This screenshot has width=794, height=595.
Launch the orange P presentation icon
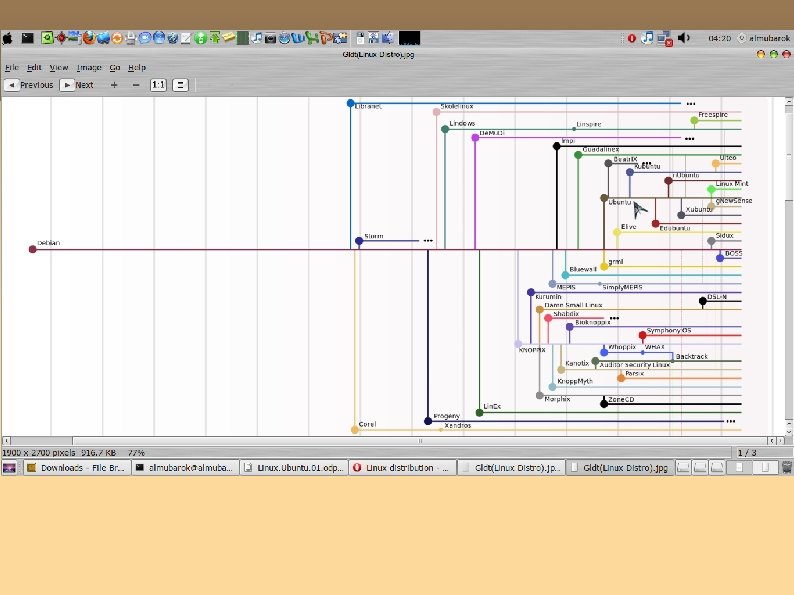coord(326,38)
